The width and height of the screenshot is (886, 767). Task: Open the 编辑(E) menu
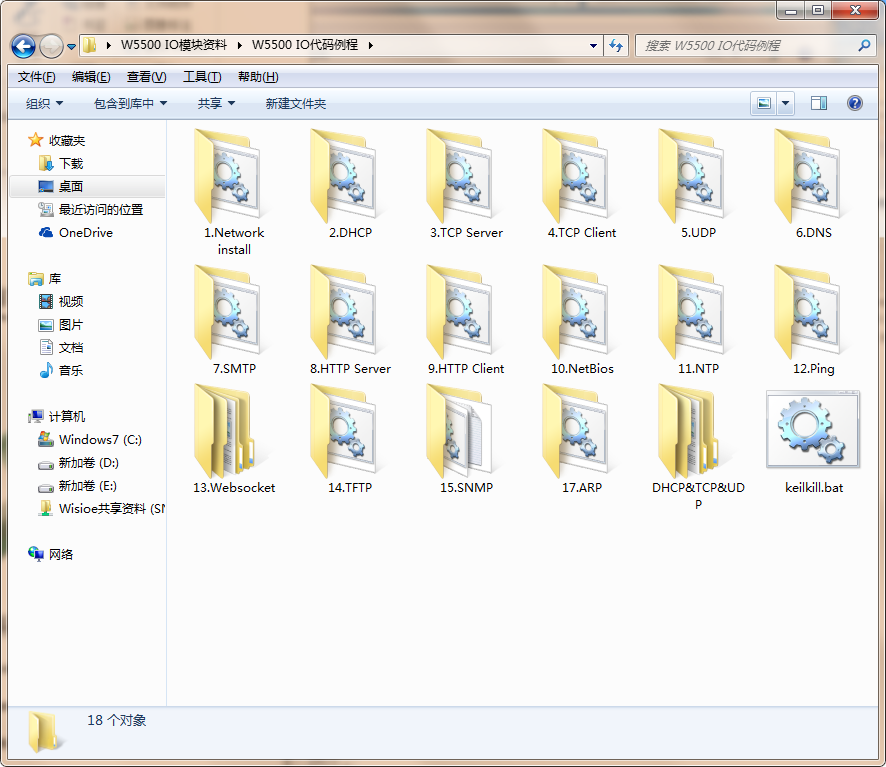click(91, 77)
